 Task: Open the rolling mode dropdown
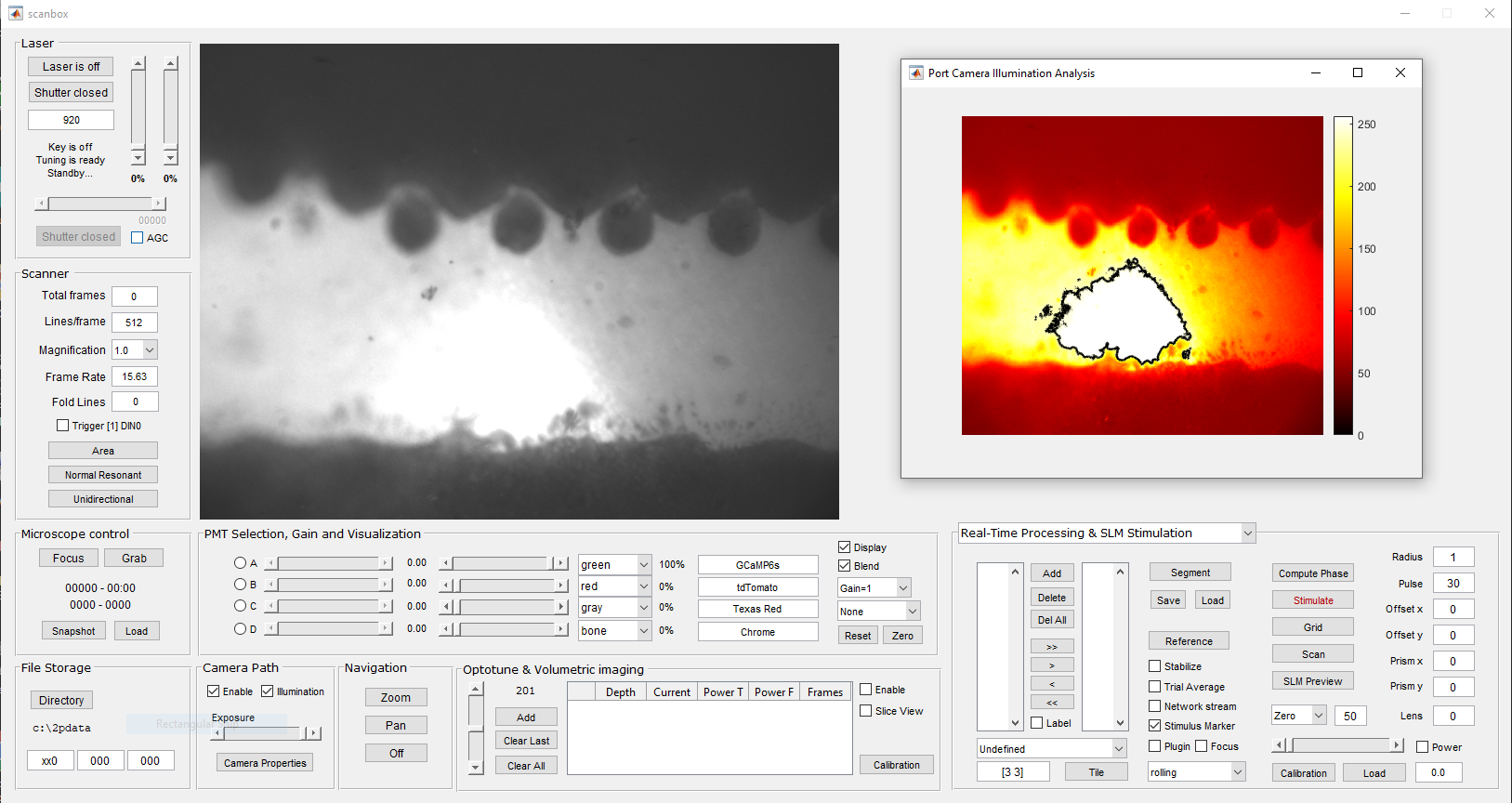1237,772
